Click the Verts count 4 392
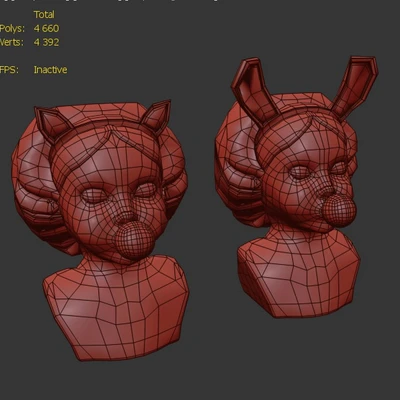The height and width of the screenshot is (400, 400). [46, 42]
